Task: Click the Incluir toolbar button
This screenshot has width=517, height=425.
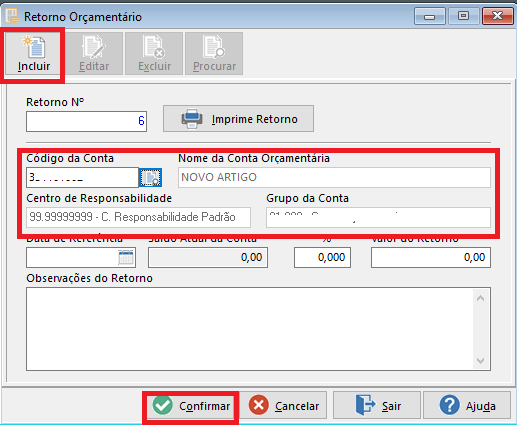Action: coord(33,54)
